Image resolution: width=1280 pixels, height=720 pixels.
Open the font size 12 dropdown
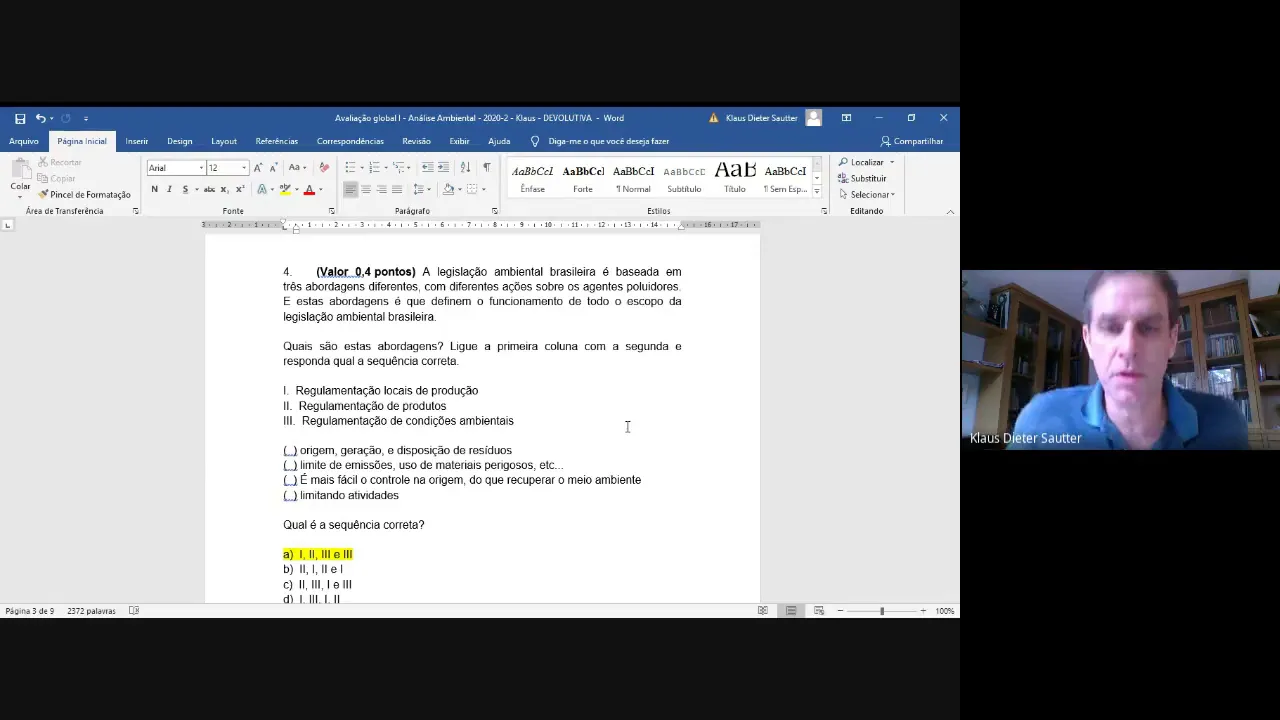(244, 168)
